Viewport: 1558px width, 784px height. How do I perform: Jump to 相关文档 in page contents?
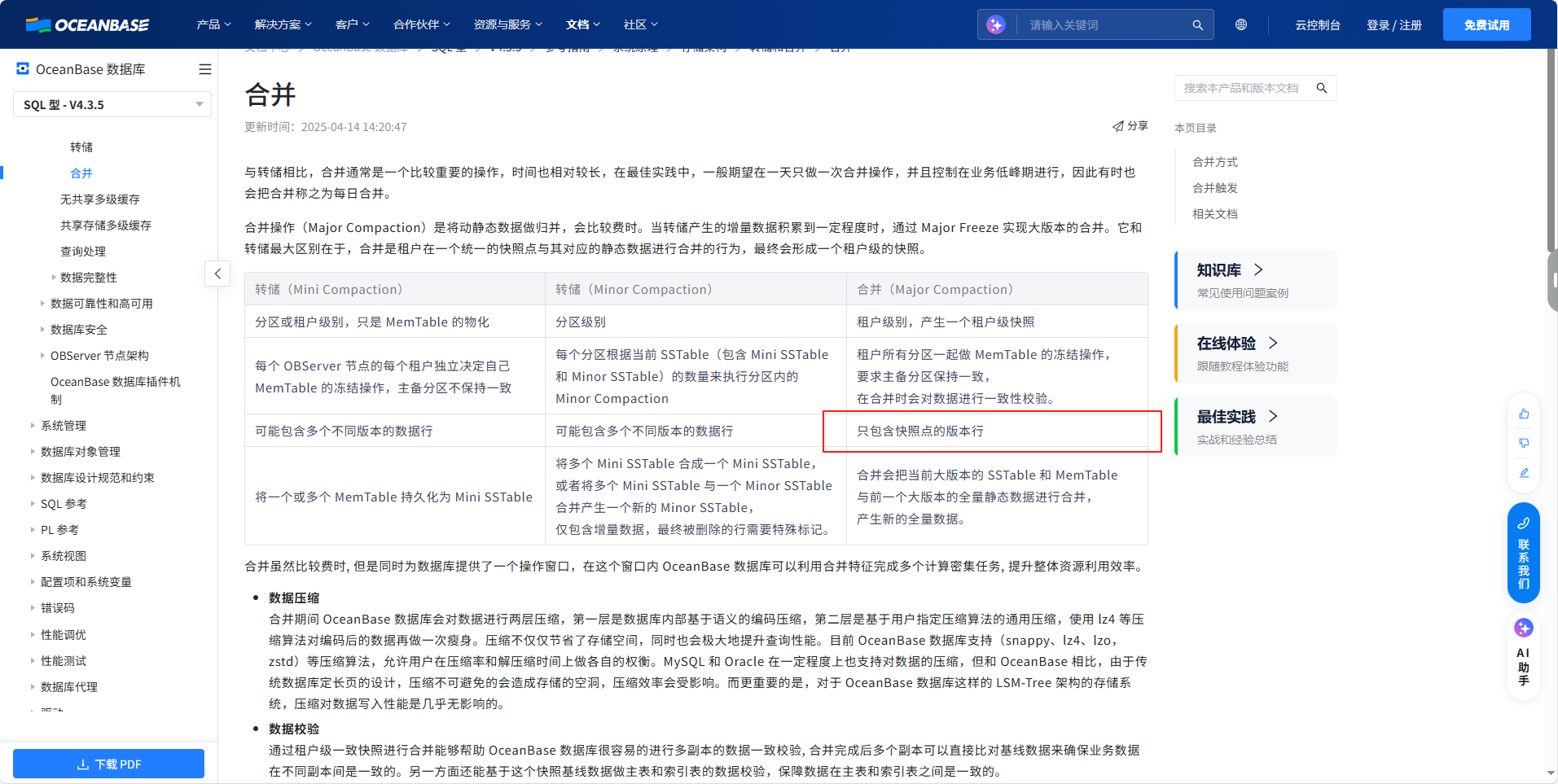point(1215,214)
